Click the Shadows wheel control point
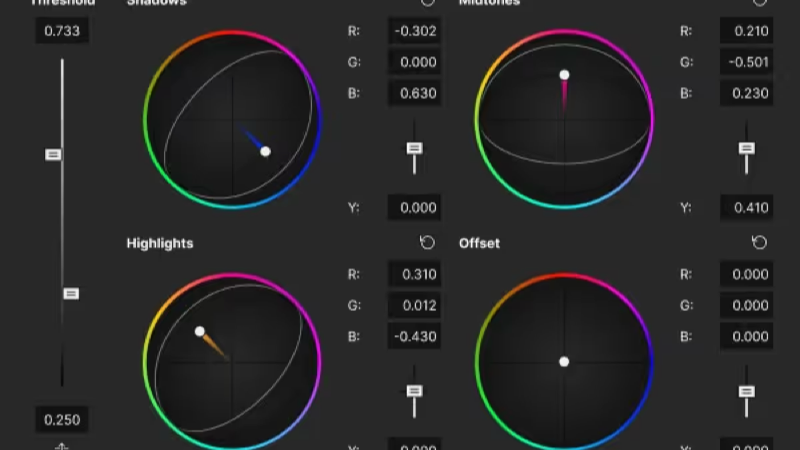Image resolution: width=800 pixels, height=450 pixels. point(265,152)
